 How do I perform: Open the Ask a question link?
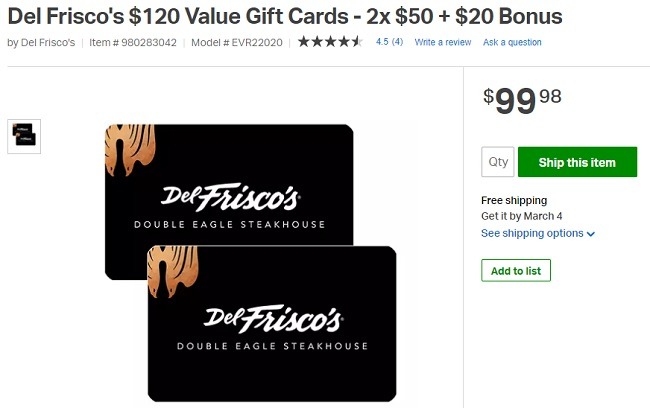pyautogui.click(x=512, y=42)
